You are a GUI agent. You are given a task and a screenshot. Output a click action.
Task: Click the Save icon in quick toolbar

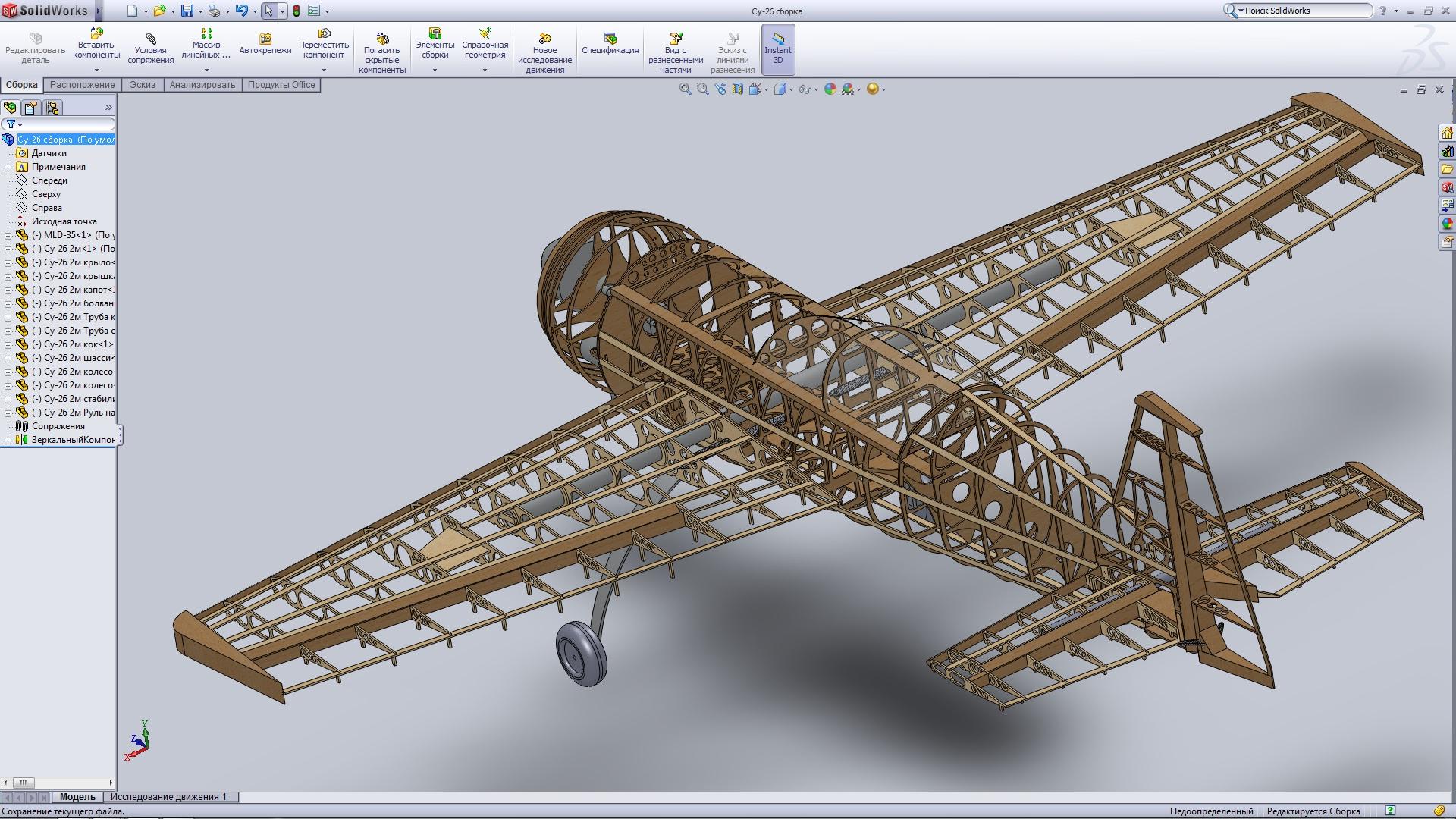click(x=187, y=11)
